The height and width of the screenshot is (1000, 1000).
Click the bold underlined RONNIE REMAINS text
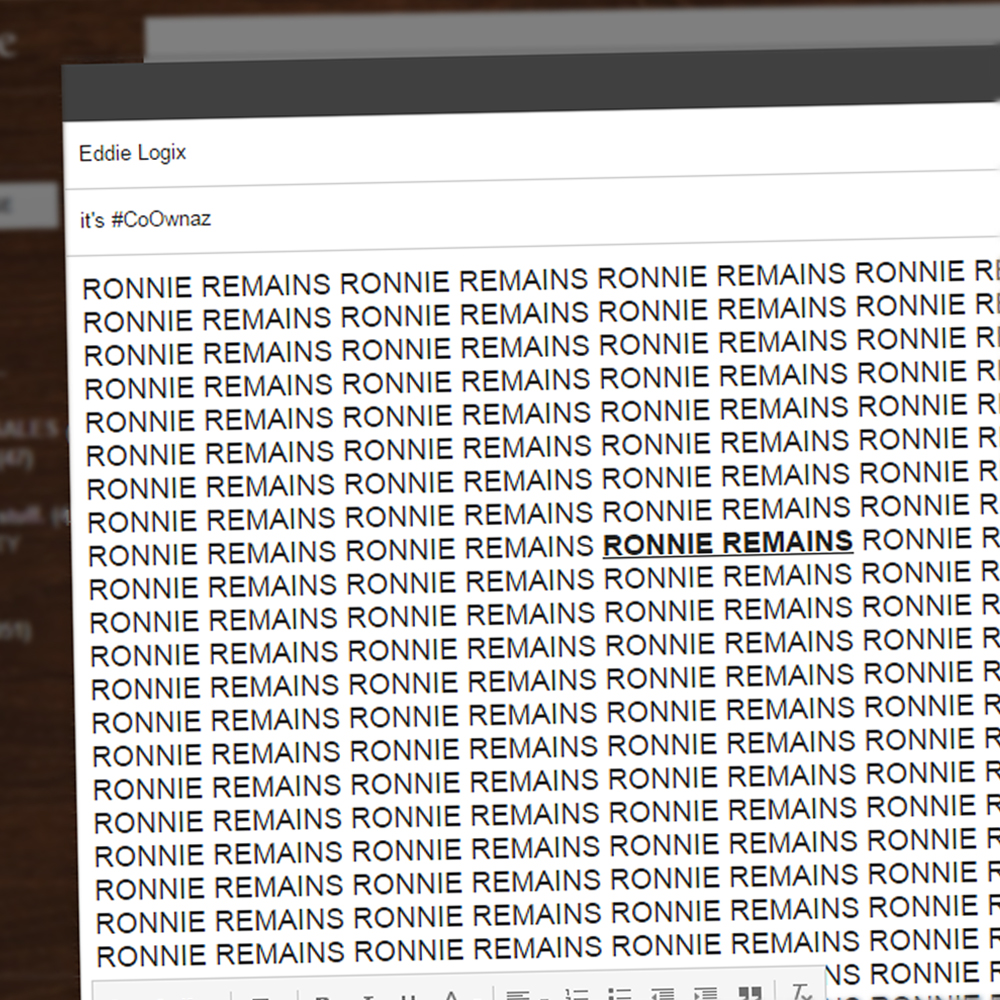tap(728, 543)
